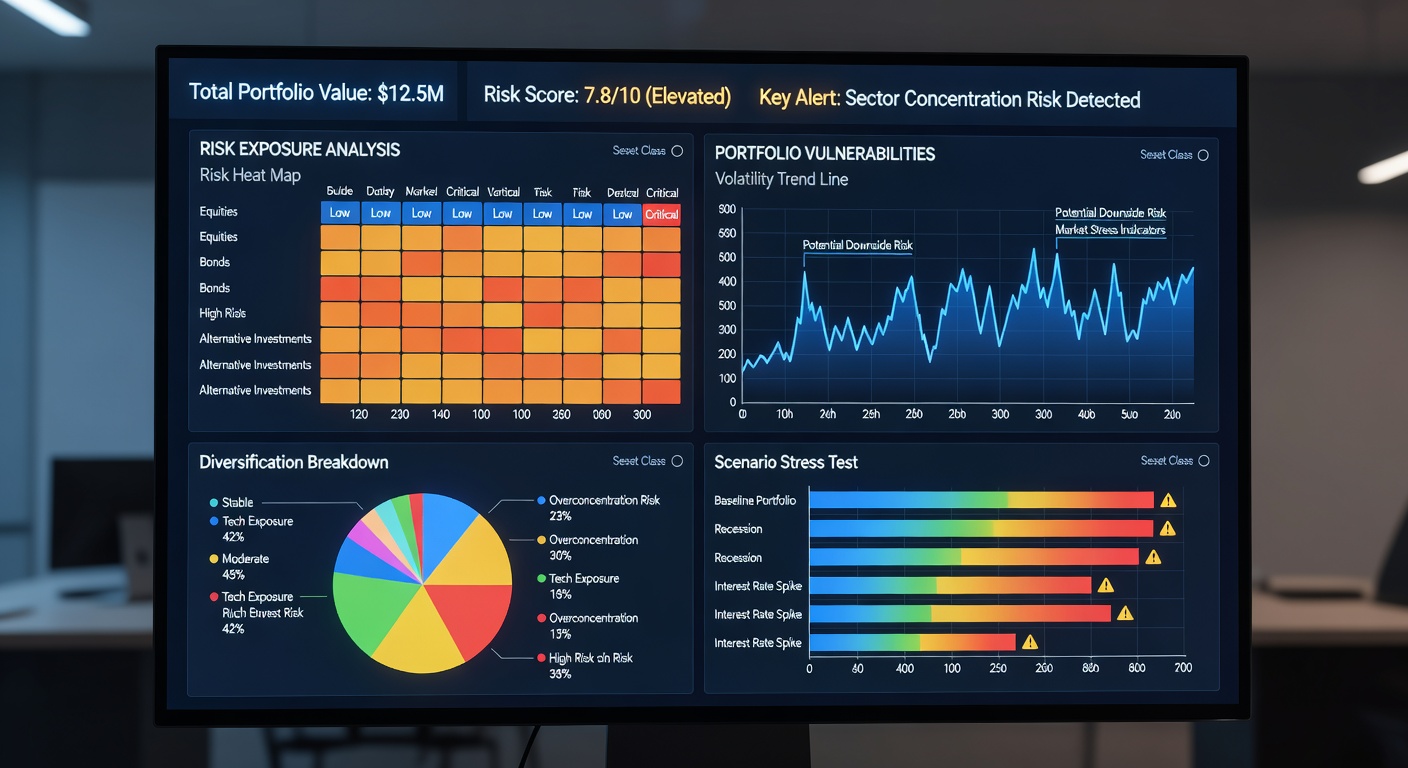1408x768 pixels.
Task: Select the Low cell under the Market column
Action: click(x=422, y=213)
